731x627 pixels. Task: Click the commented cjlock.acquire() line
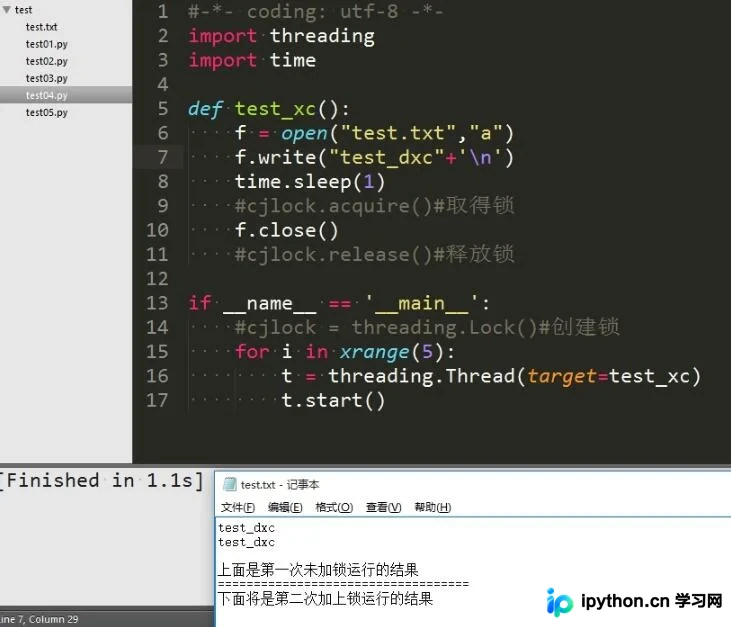[374, 206]
